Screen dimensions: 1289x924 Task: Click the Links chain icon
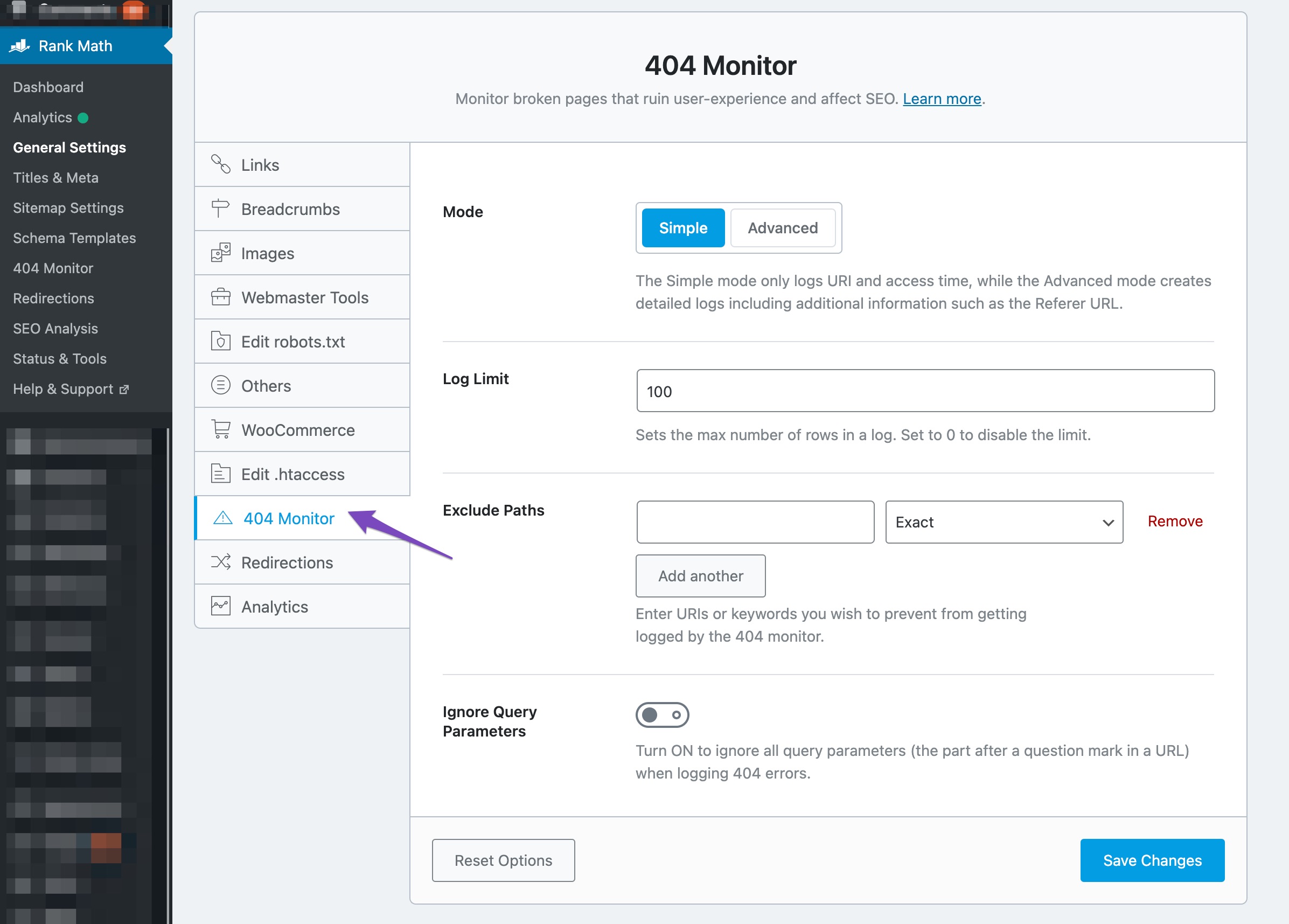220,164
